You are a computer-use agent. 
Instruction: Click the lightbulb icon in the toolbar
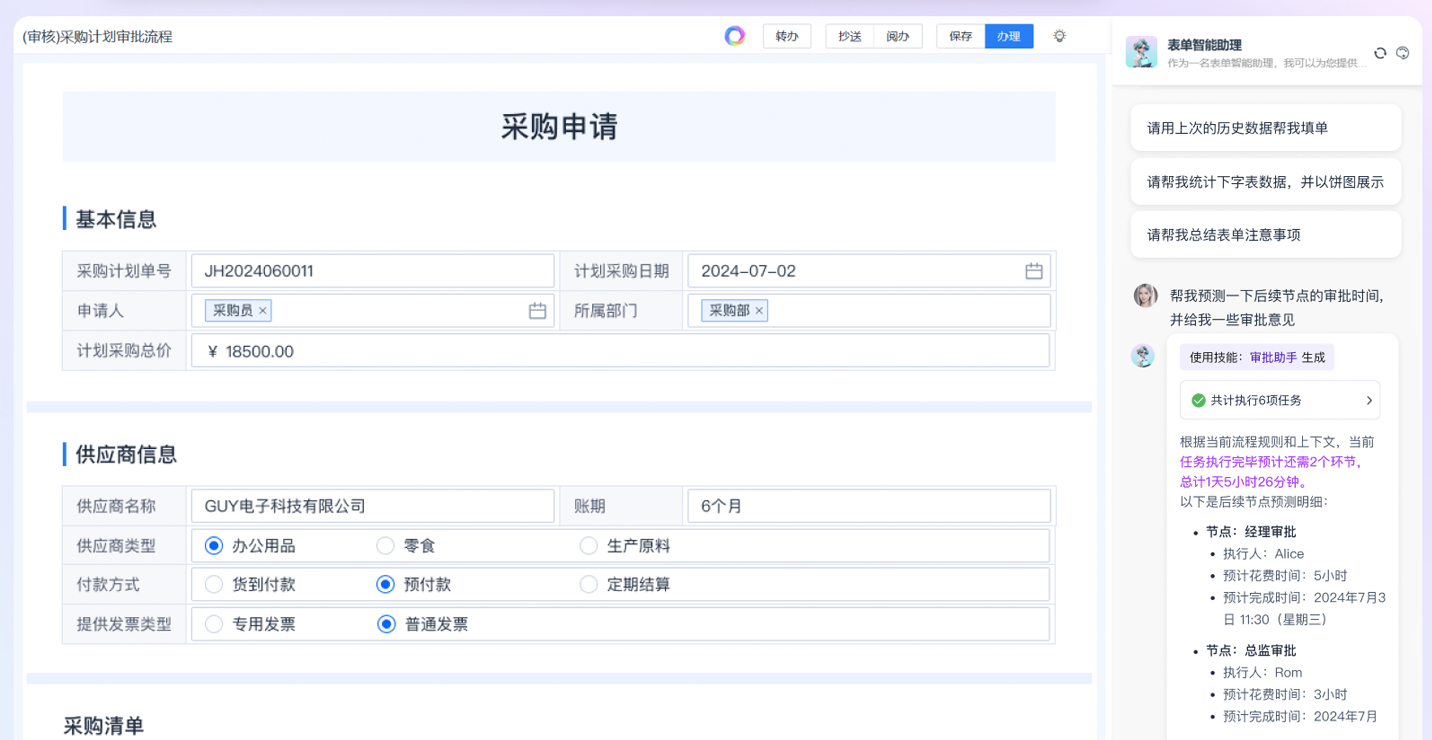1059,36
